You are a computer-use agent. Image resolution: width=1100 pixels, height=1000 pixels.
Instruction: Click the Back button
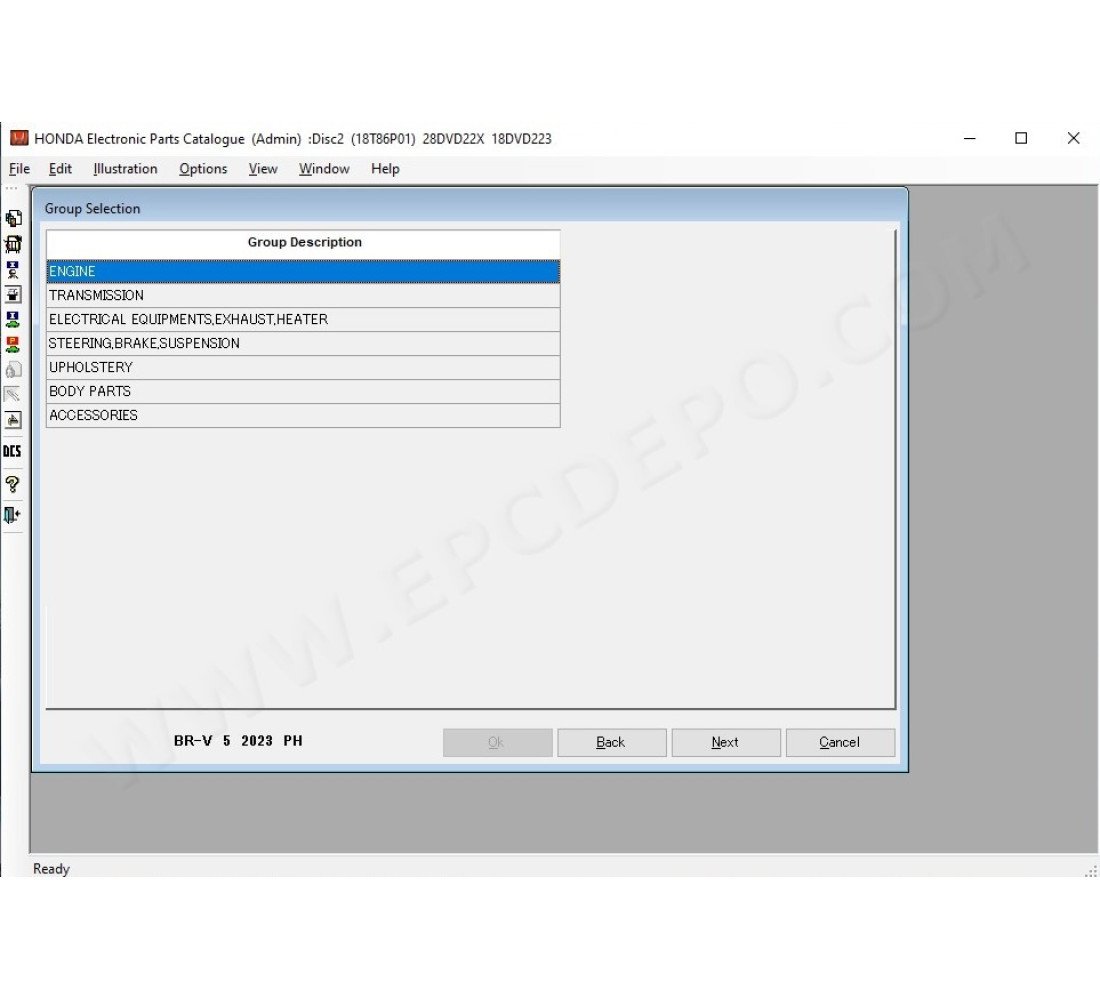pyautogui.click(x=611, y=742)
